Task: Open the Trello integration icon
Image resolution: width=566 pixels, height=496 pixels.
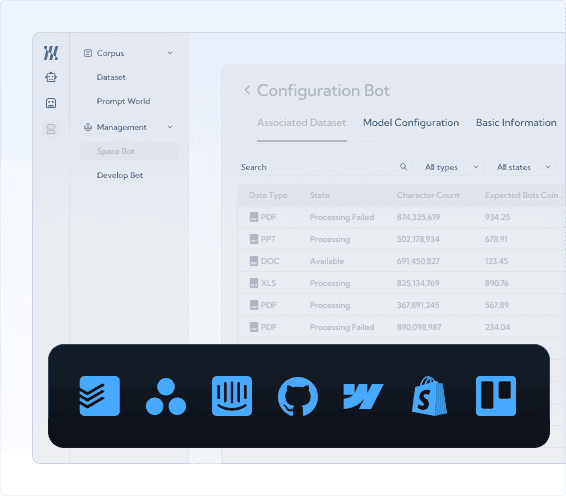Action: click(496, 396)
